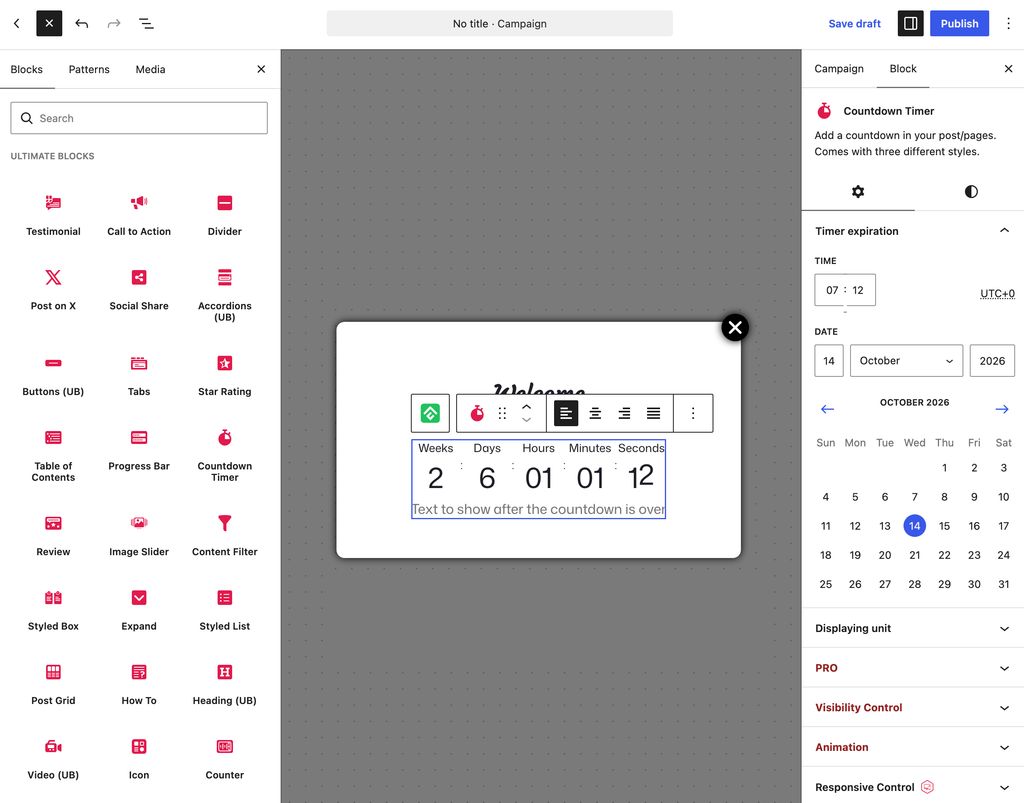
Task: Insert the Star Rating block
Action: coord(225,375)
